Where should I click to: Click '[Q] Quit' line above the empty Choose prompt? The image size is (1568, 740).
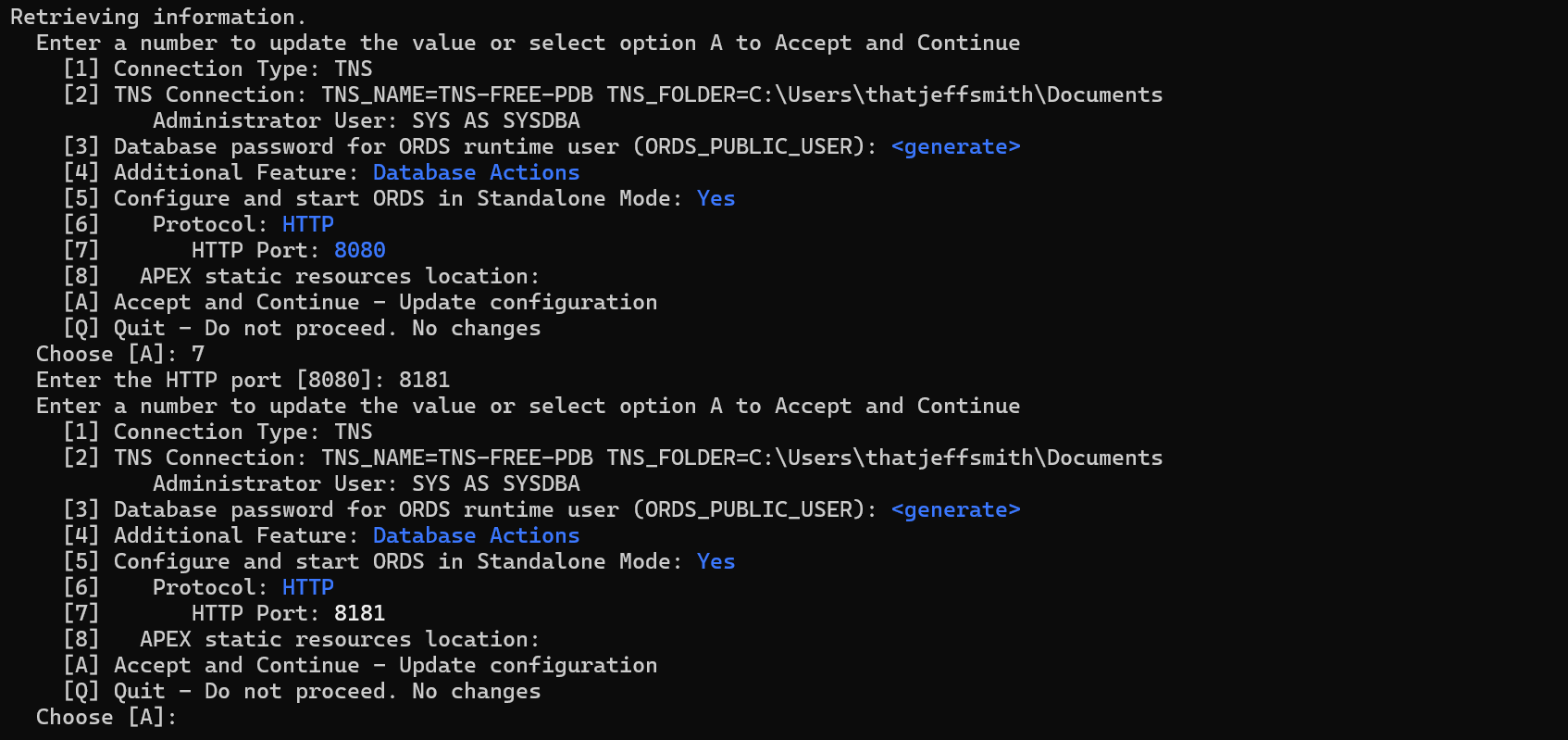click(302, 691)
